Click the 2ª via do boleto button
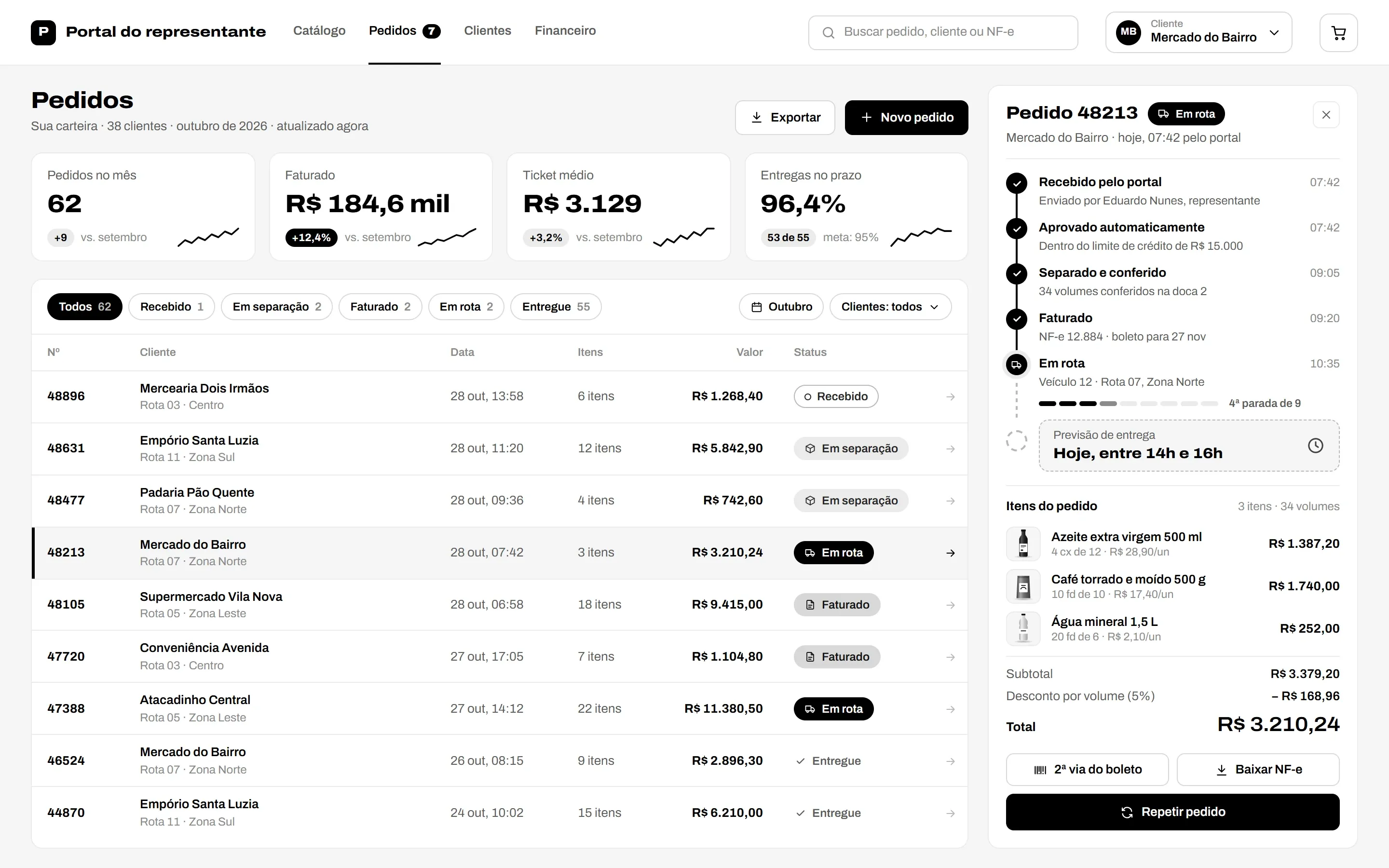This screenshot has width=1389, height=868. click(1087, 769)
